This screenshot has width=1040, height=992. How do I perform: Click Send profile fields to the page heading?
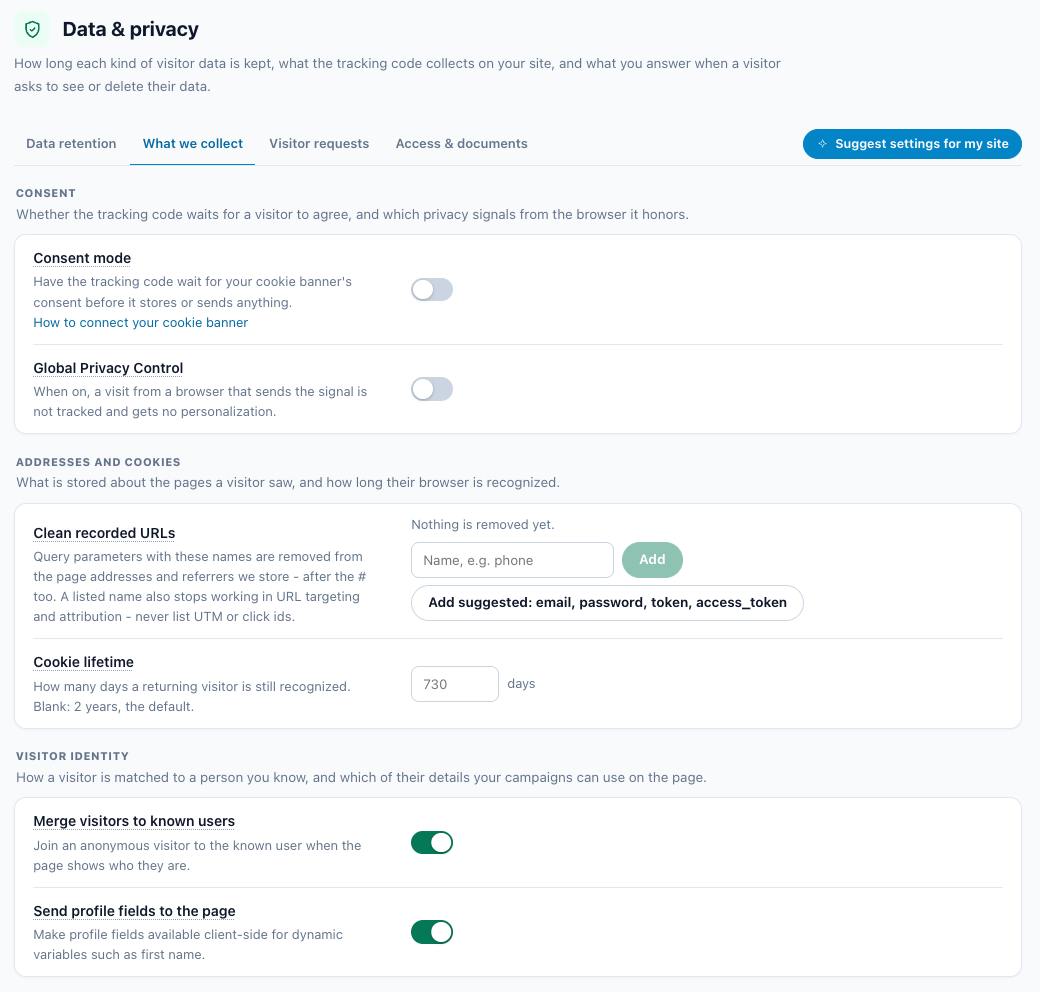click(x=135, y=911)
